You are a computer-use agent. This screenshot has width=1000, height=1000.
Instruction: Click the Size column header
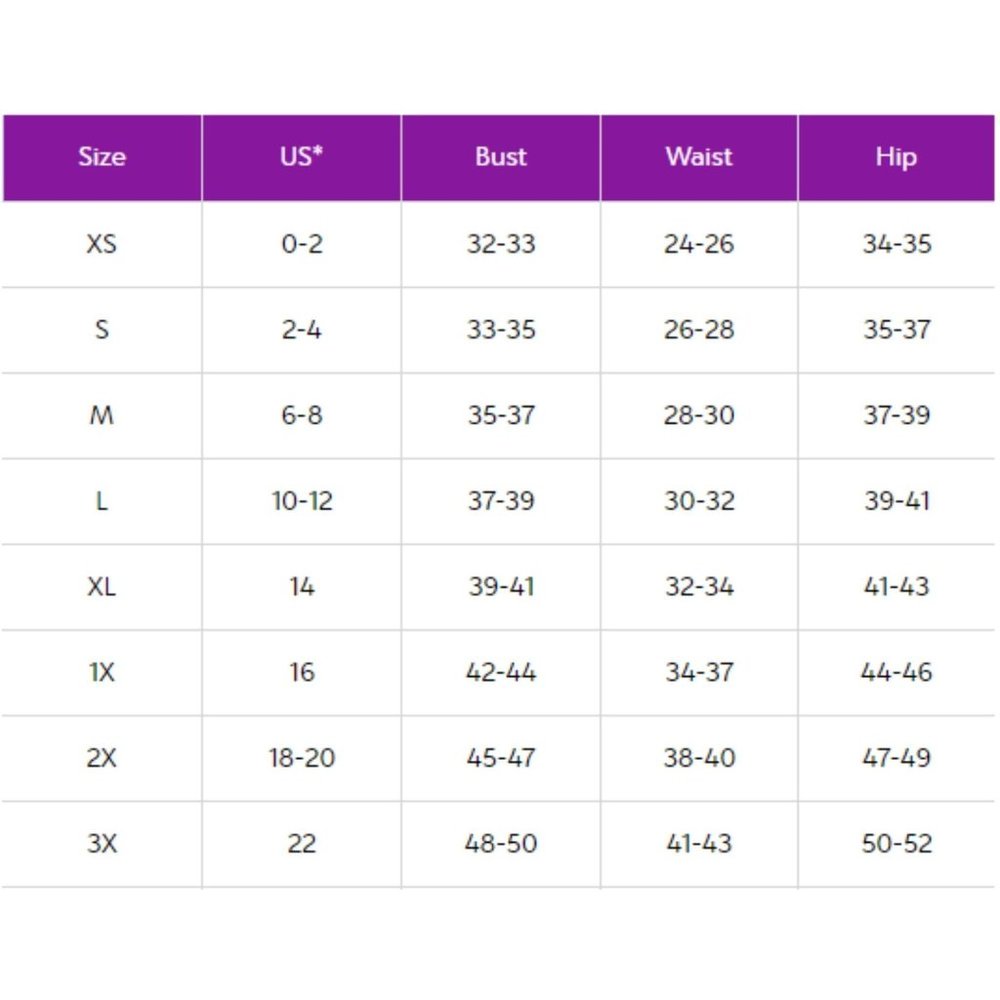click(102, 157)
